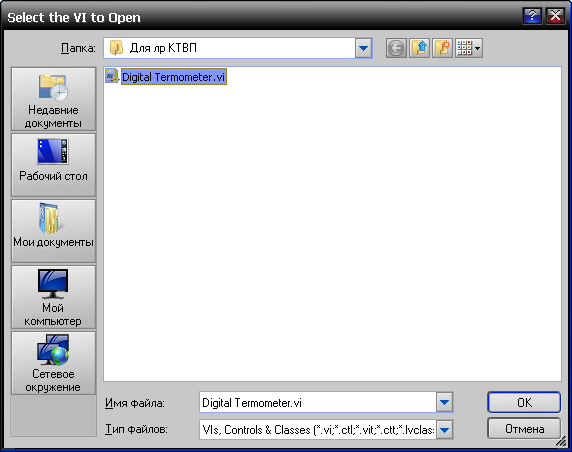
Task: Click the Тип файлов filter field
Action: [317, 429]
